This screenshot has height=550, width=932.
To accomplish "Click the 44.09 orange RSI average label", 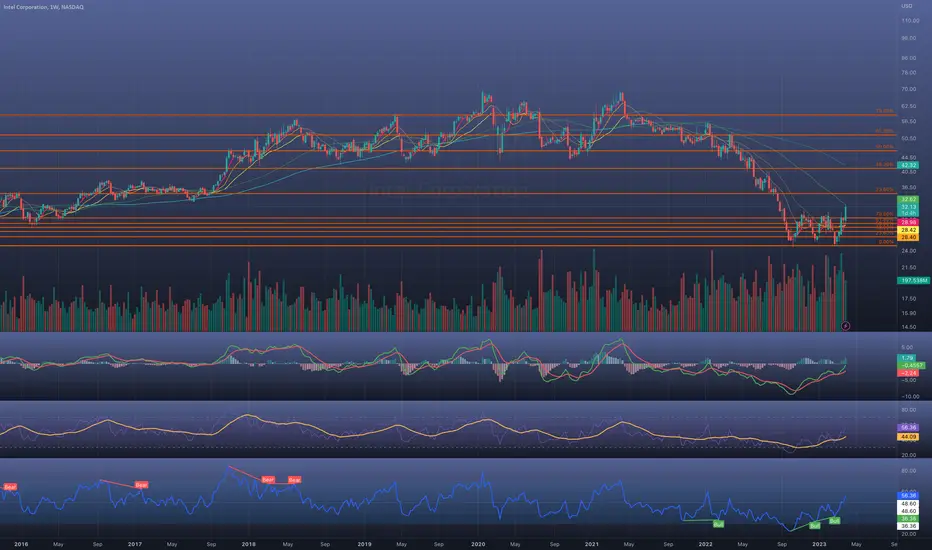I will 908,437.
